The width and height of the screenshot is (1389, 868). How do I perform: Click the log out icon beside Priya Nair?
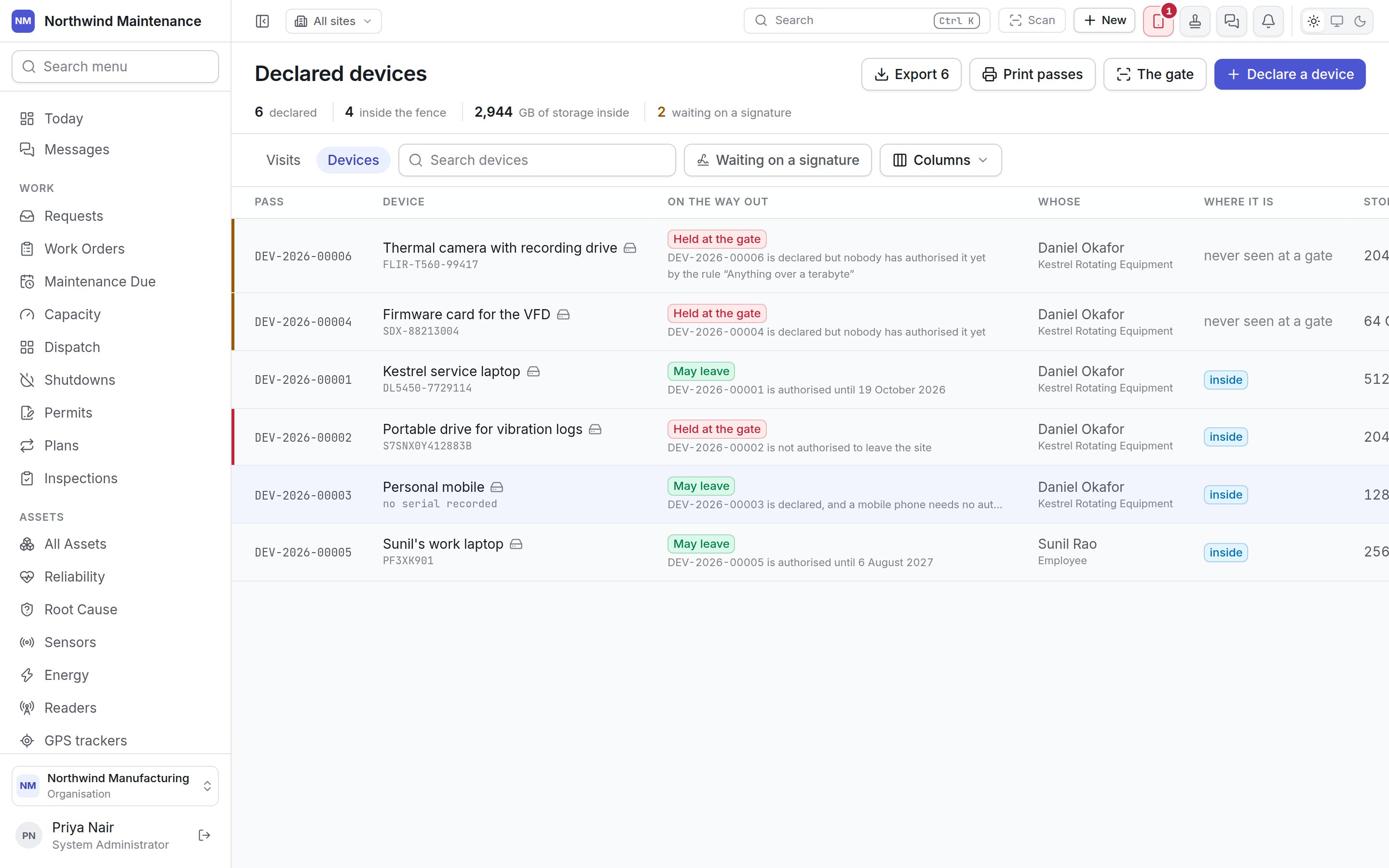click(x=204, y=835)
